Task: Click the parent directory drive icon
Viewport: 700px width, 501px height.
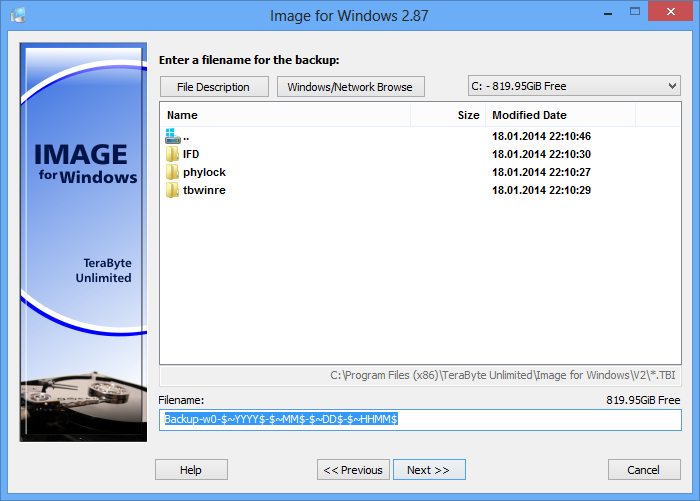Action: point(172,136)
